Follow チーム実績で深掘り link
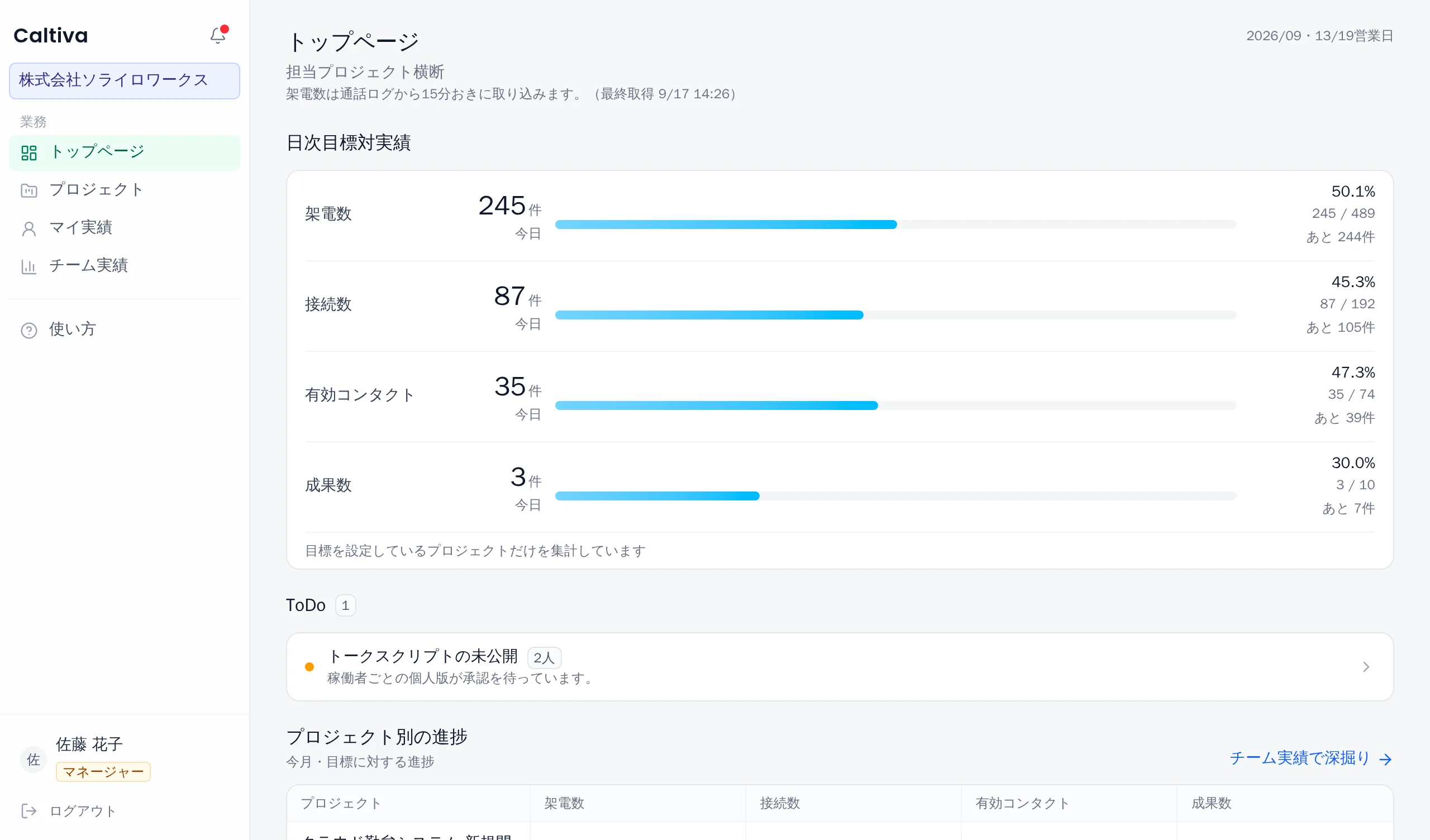 click(x=1311, y=758)
